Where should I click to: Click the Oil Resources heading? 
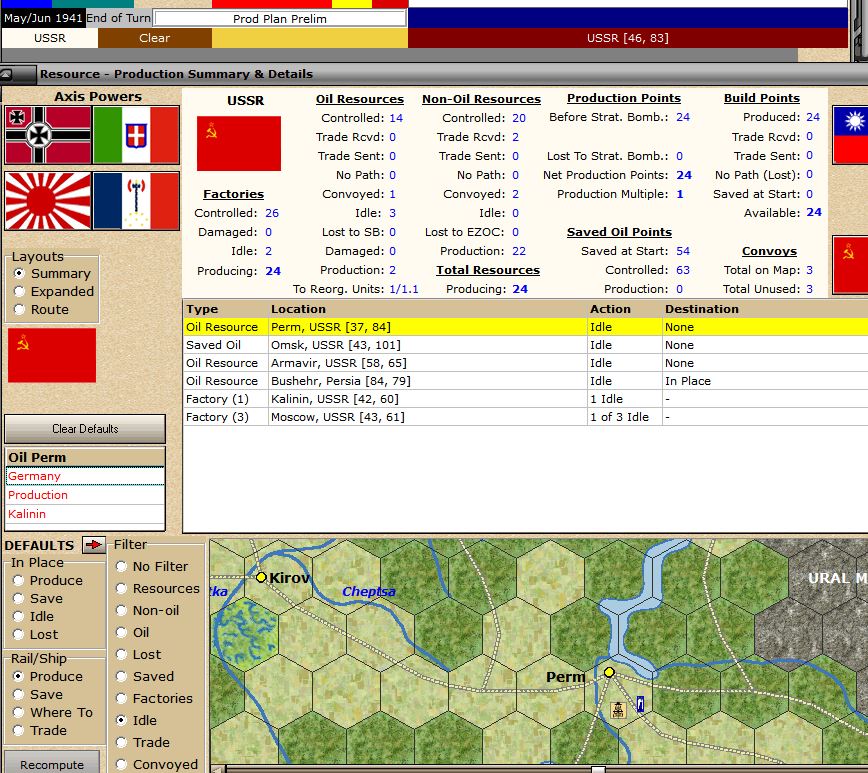(x=360, y=99)
